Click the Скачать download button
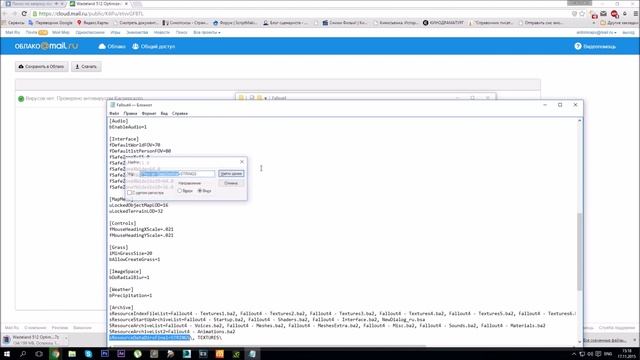The image size is (640, 360). coord(86,67)
